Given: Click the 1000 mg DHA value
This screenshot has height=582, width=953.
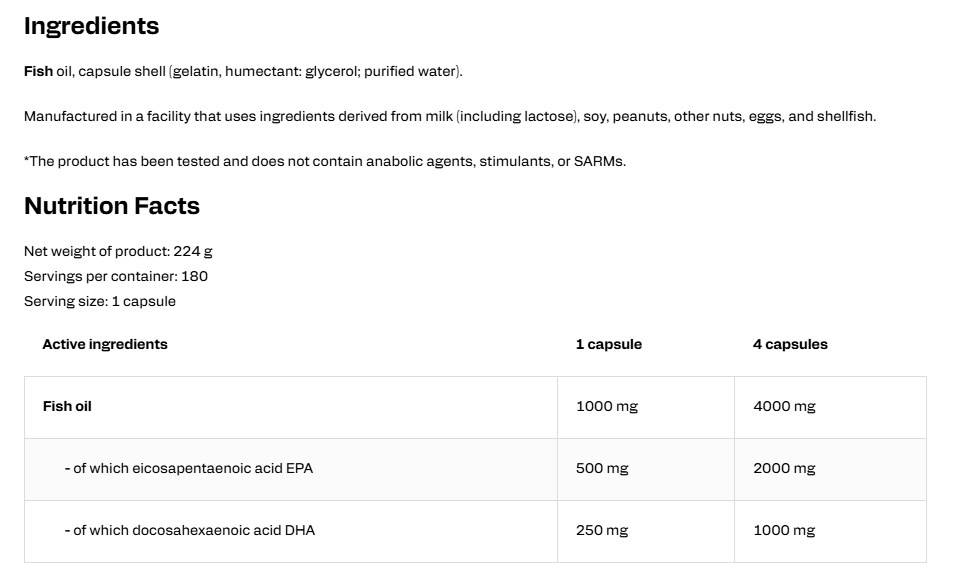Looking at the screenshot, I should coord(784,530).
